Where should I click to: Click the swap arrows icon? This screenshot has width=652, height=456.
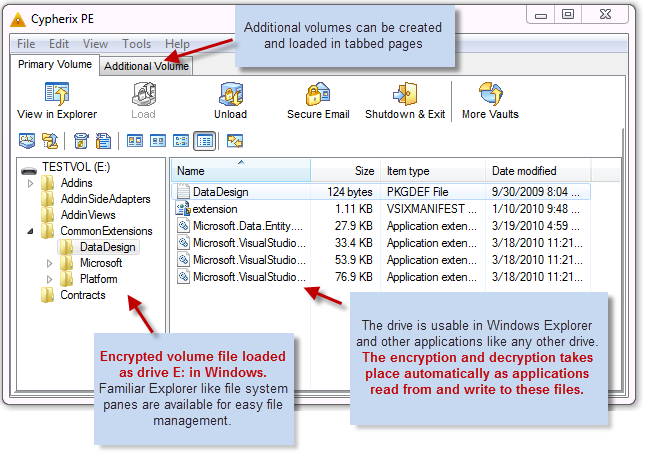click(x=235, y=141)
